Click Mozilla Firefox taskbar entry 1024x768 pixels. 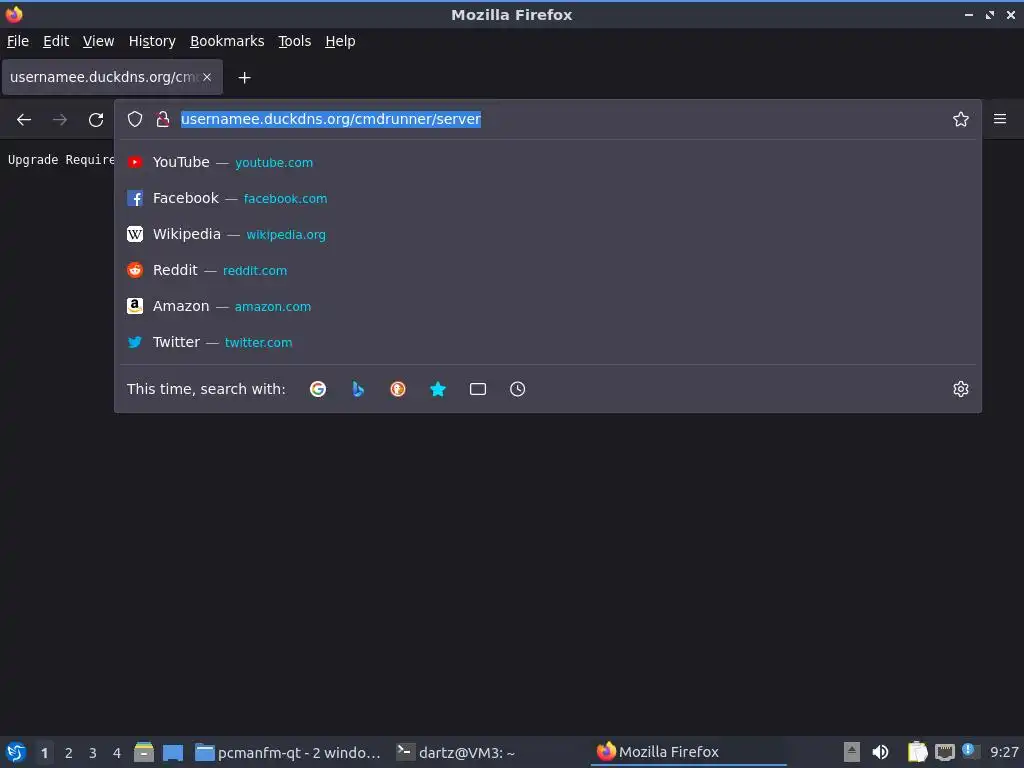(688, 752)
